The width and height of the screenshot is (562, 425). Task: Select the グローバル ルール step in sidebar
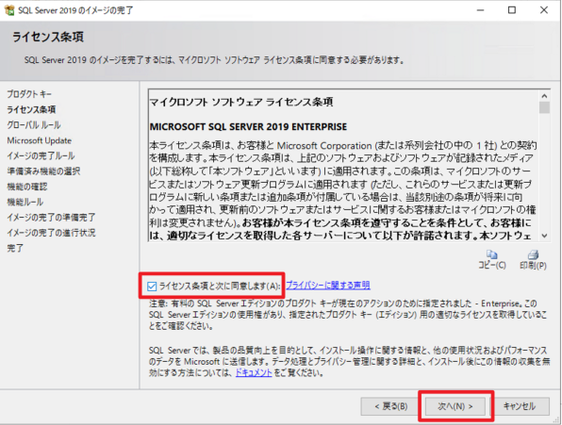(34, 125)
